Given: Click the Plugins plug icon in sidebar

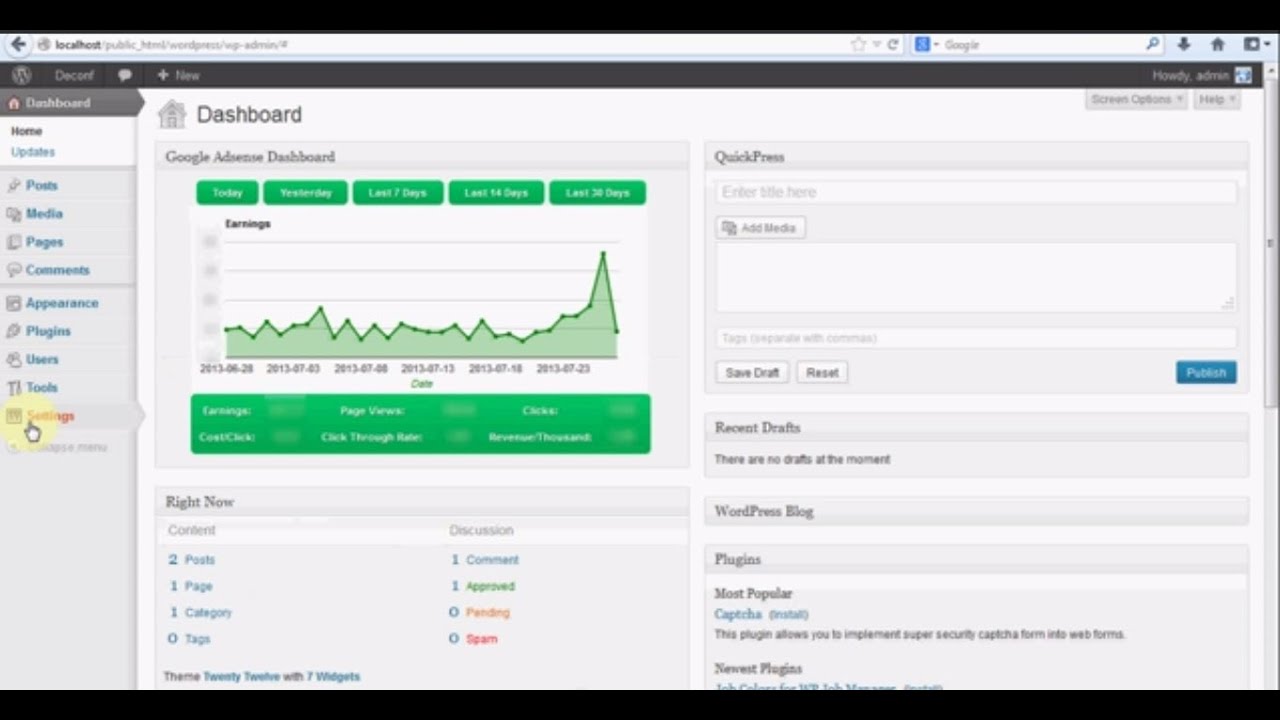Looking at the screenshot, I should point(14,330).
